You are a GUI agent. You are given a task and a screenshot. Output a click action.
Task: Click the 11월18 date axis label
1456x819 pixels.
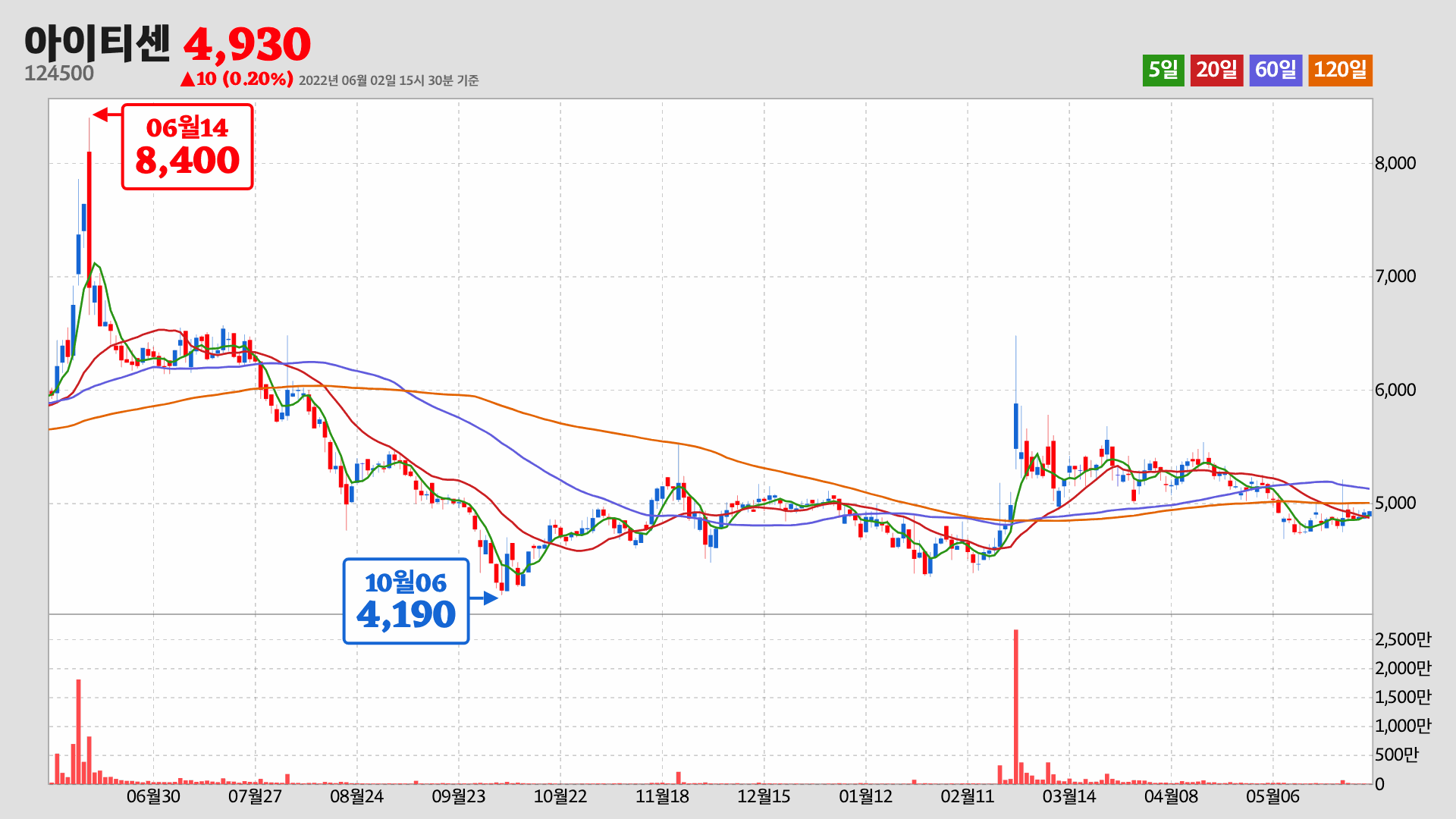[x=662, y=797]
